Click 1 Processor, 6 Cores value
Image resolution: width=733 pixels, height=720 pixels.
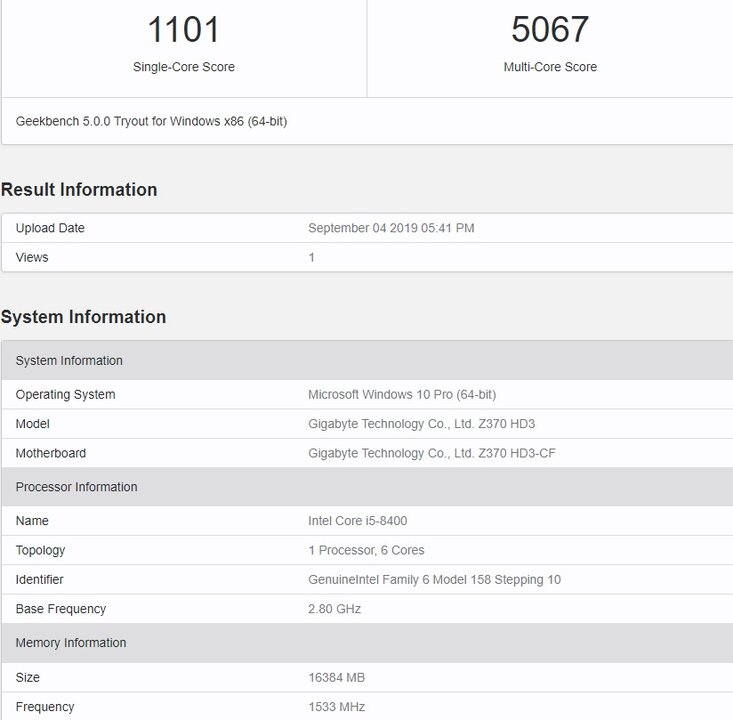pos(366,550)
